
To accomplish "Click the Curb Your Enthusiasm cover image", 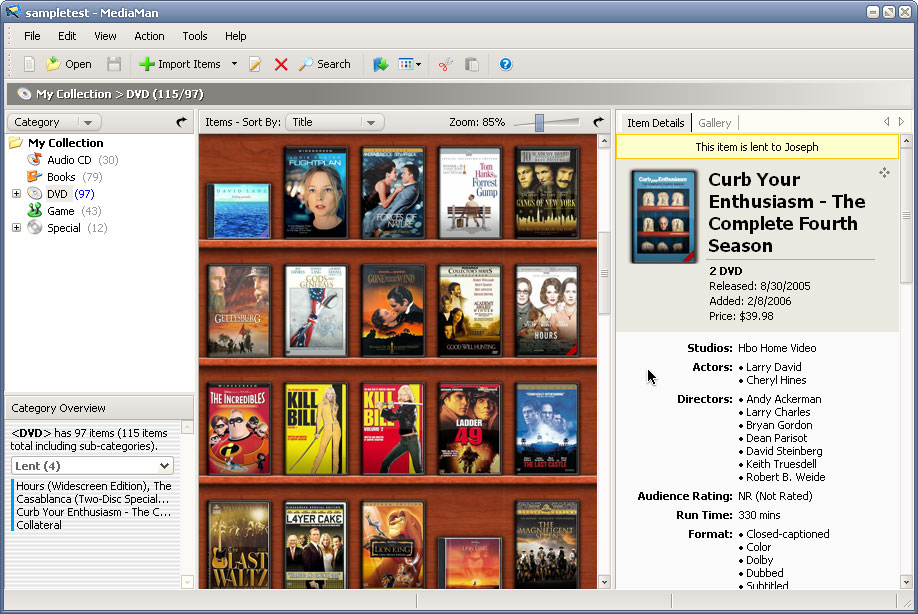I will pyautogui.click(x=664, y=217).
